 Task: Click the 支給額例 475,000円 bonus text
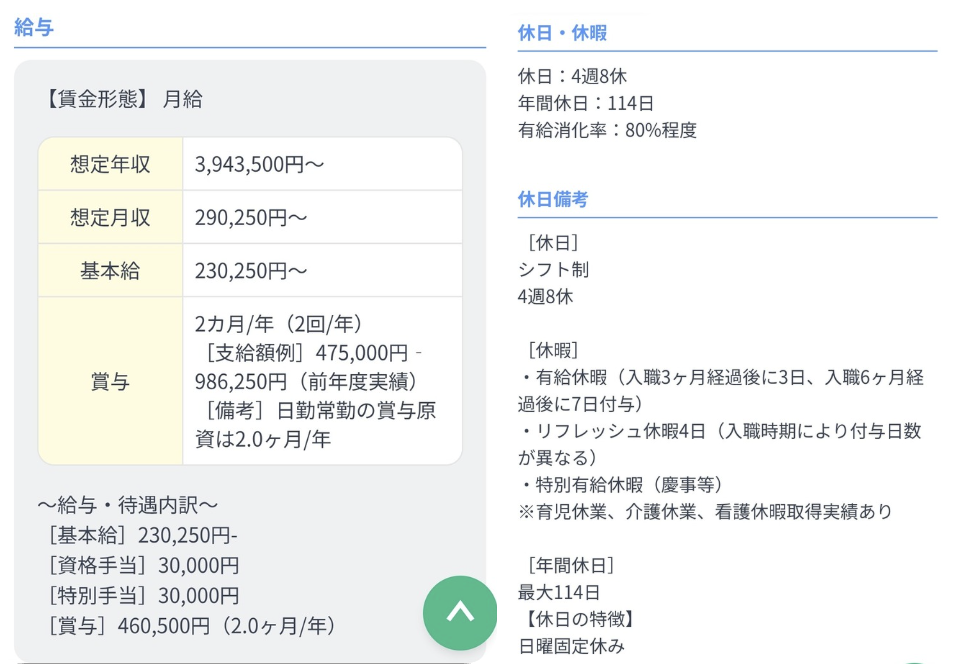click(x=308, y=353)
